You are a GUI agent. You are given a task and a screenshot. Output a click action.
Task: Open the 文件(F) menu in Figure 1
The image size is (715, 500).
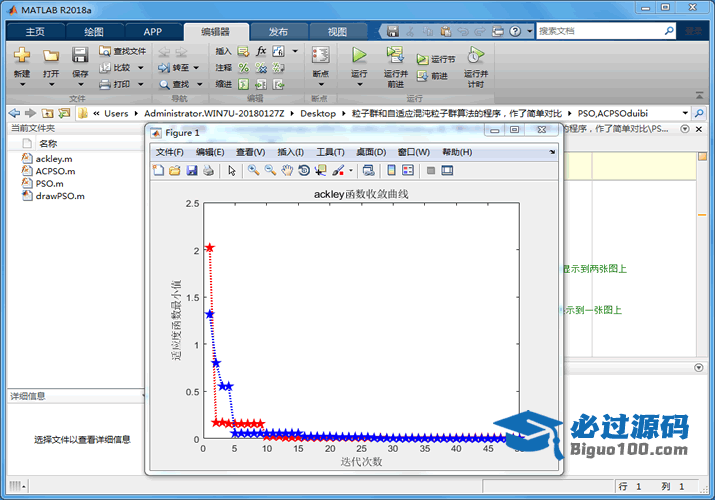pos(170,152)
